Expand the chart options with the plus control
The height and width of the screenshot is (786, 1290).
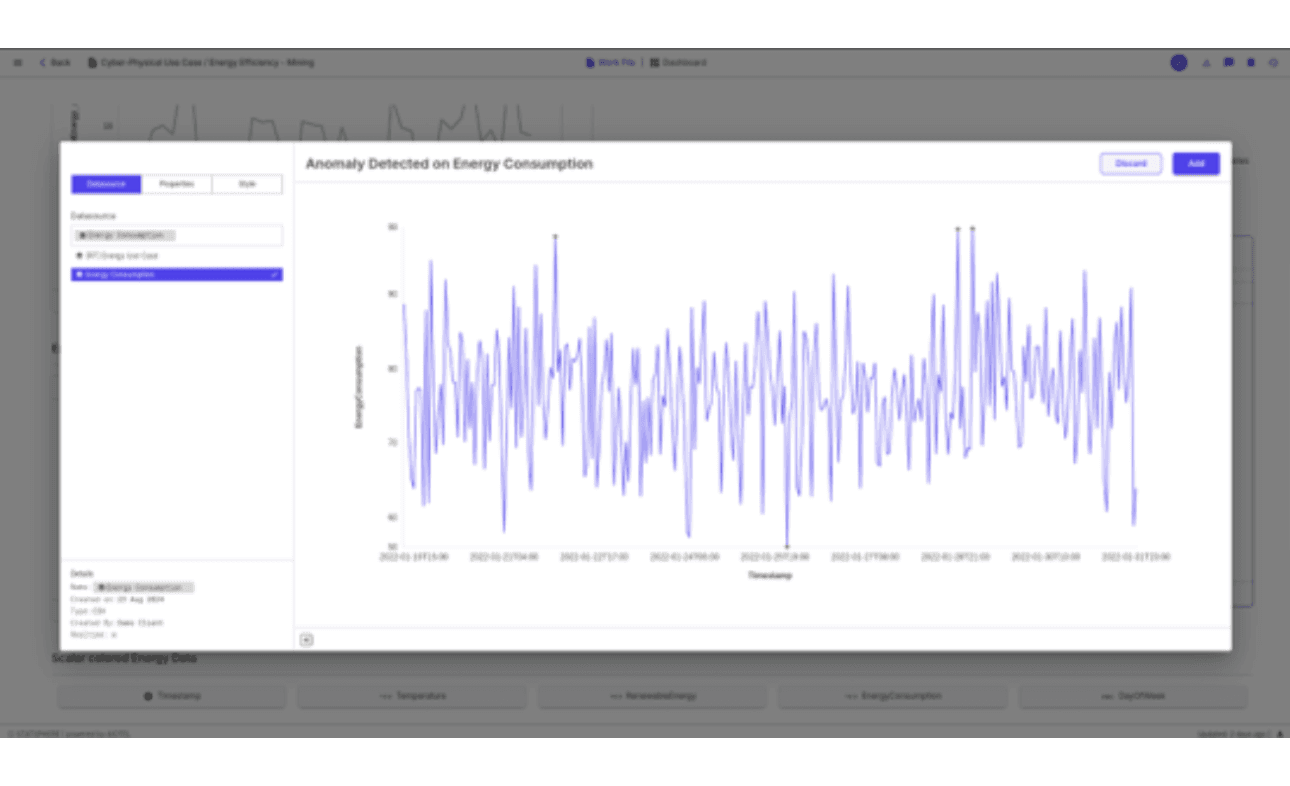tap(306, 639)
